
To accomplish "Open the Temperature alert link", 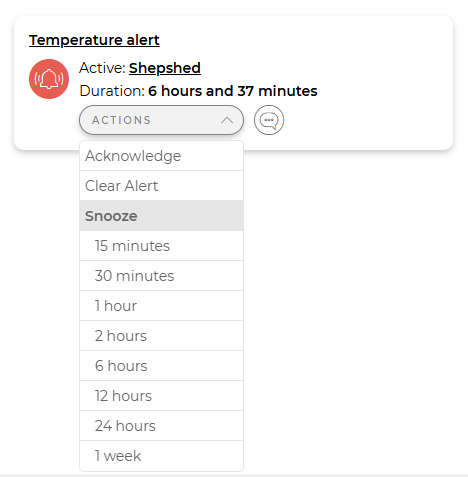I will (94, 40).
